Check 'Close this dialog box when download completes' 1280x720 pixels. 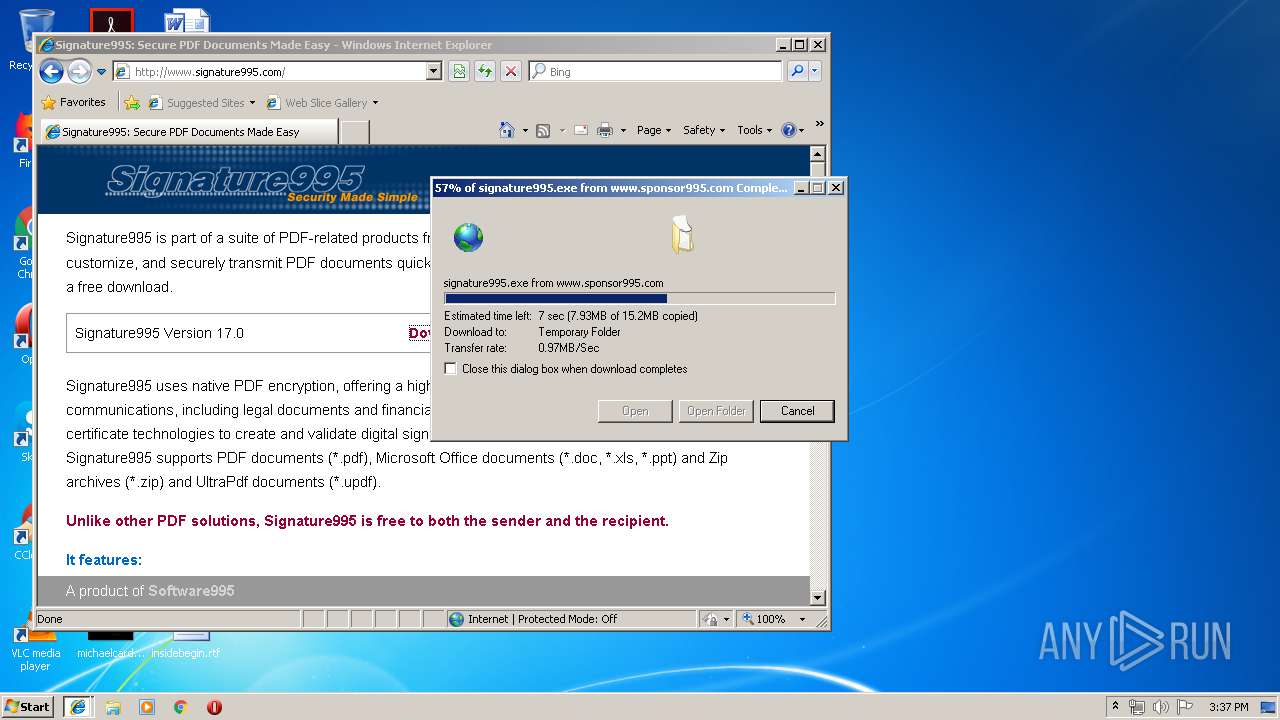(x=451, y=369)
